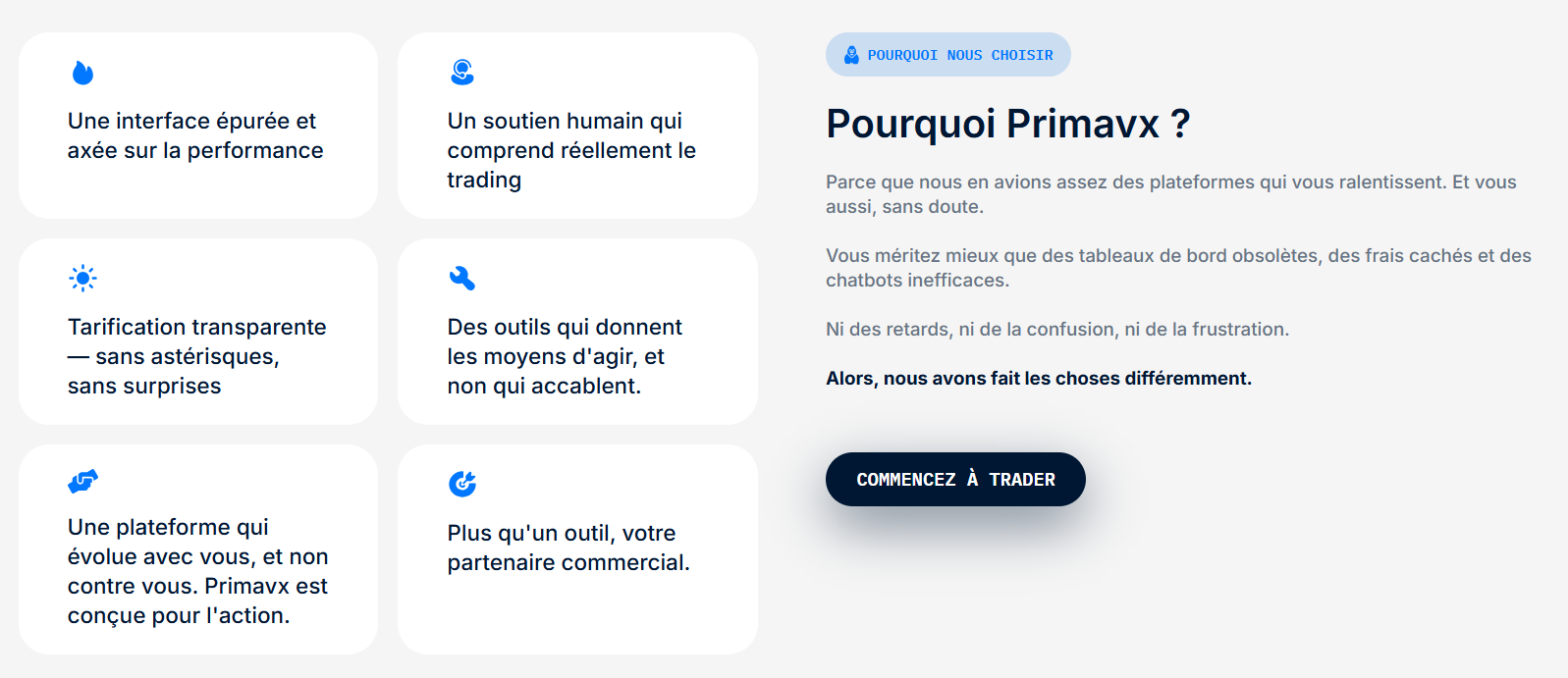Click the bold Alors, nous avons fait sentence
Image resolution: width=1568 pixels, height=678 pixels.
1039,379
